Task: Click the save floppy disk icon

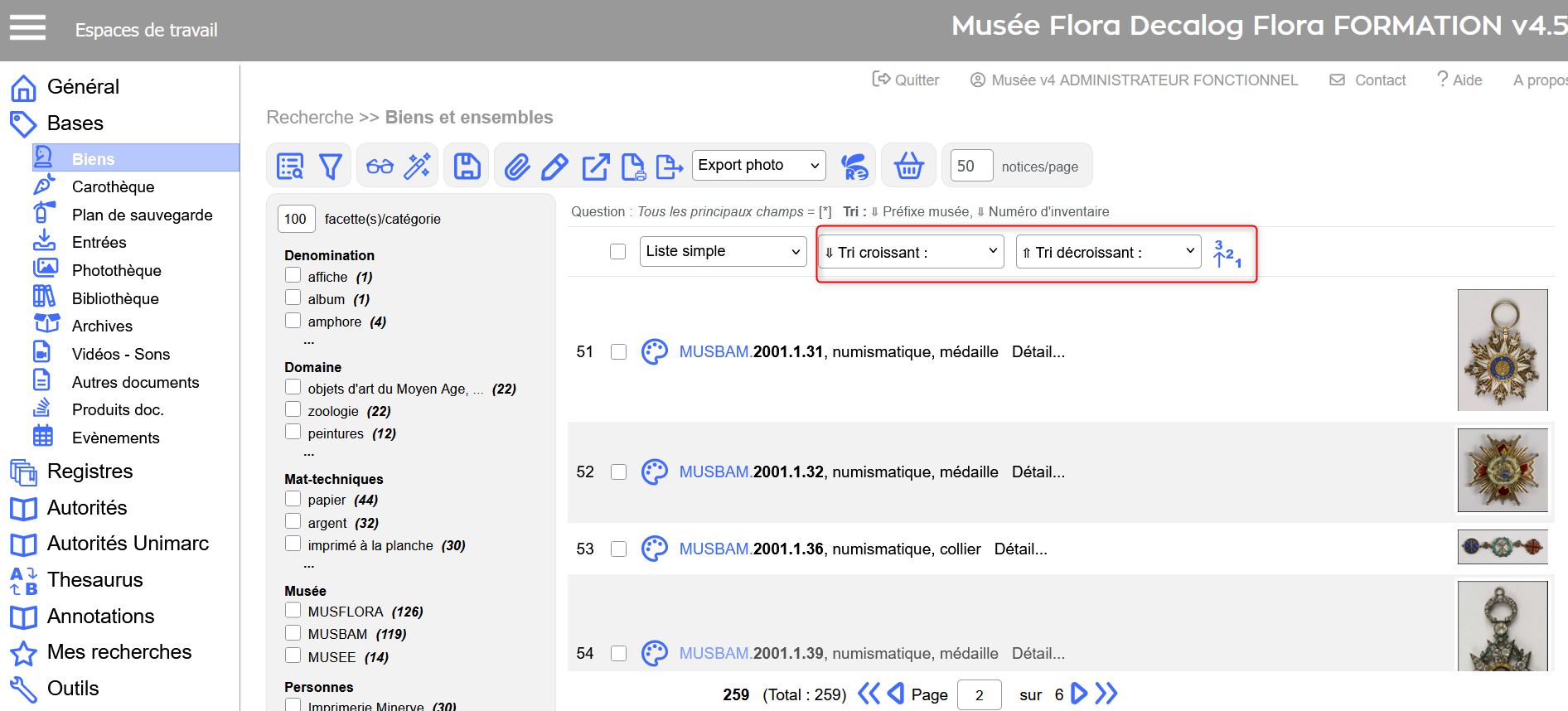Action: (467, 167)
